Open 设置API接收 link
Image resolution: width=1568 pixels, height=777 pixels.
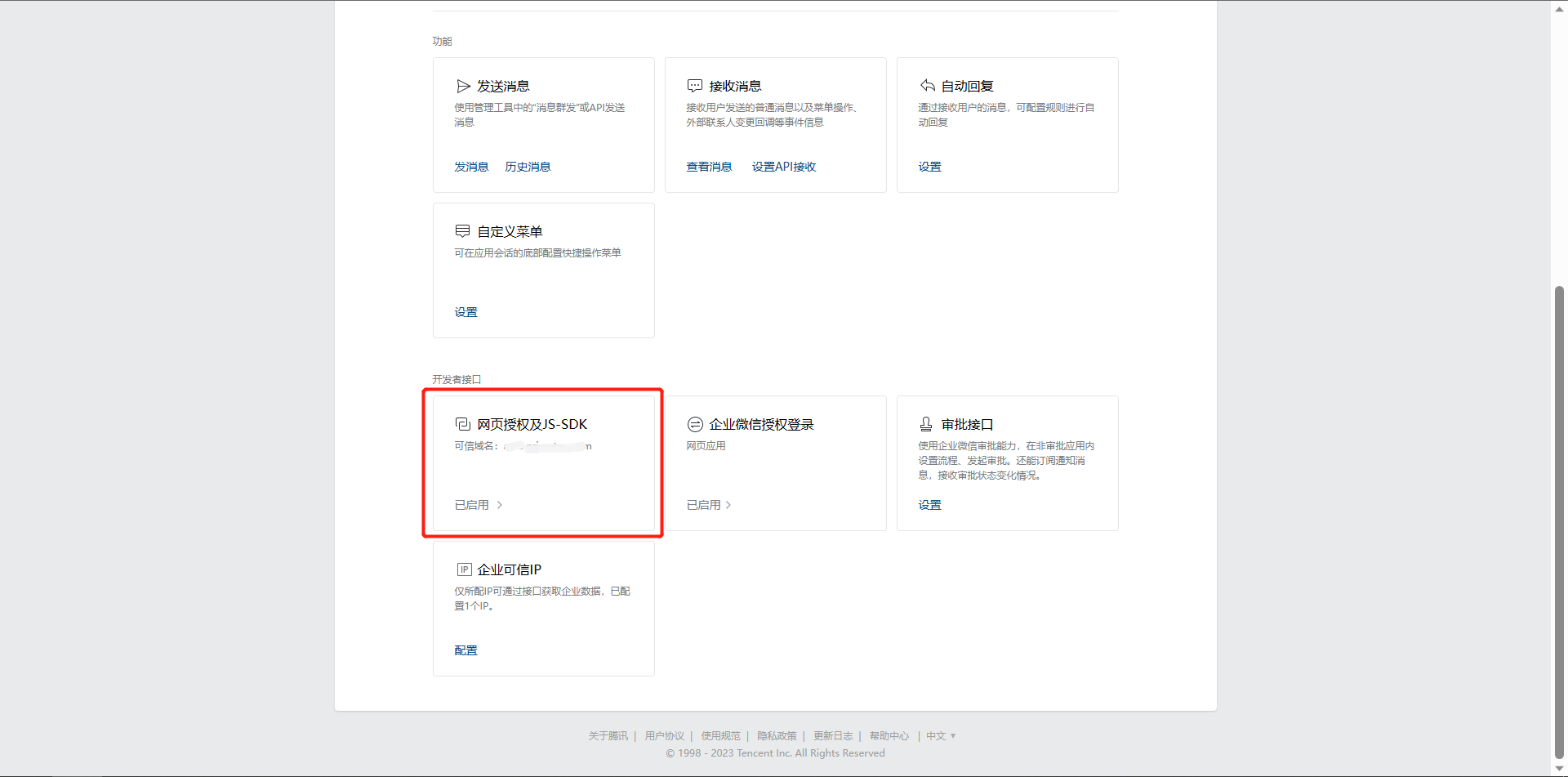tap(784, 167)
